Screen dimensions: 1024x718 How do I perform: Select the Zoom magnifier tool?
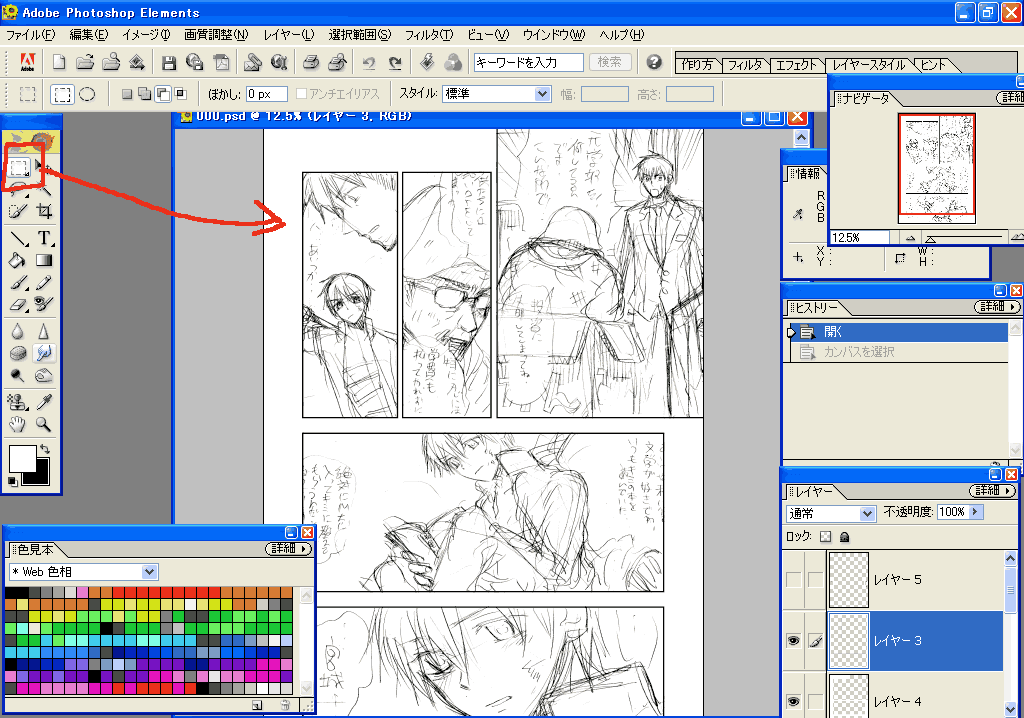44,424
